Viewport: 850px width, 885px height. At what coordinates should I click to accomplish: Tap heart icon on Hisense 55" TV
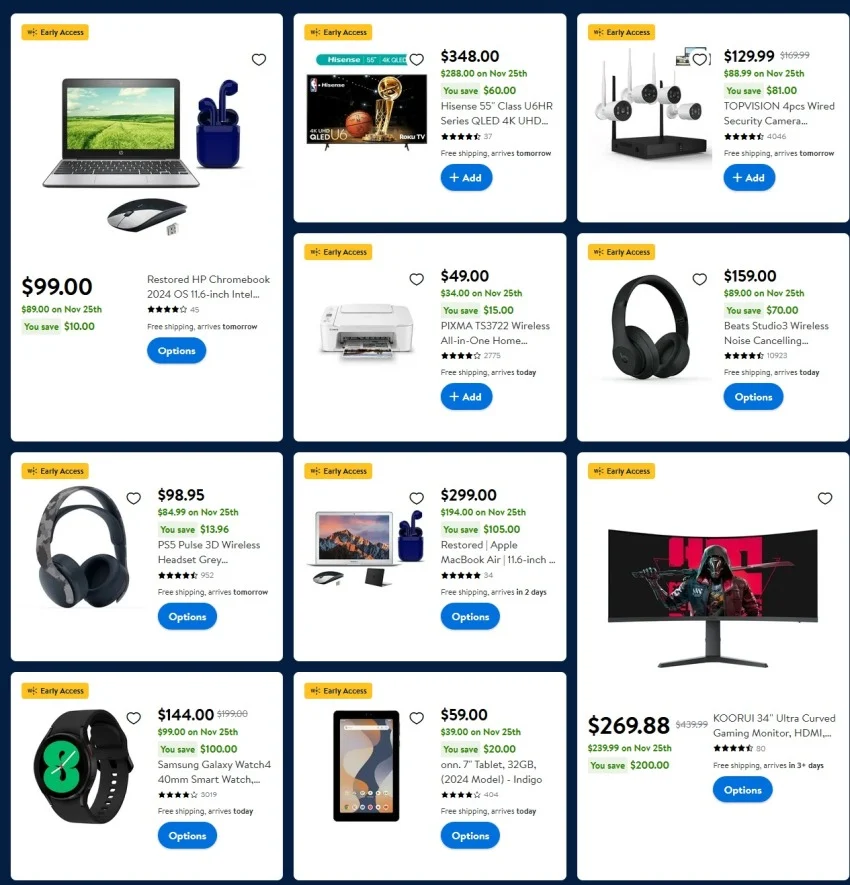click(x=417, y=59)
